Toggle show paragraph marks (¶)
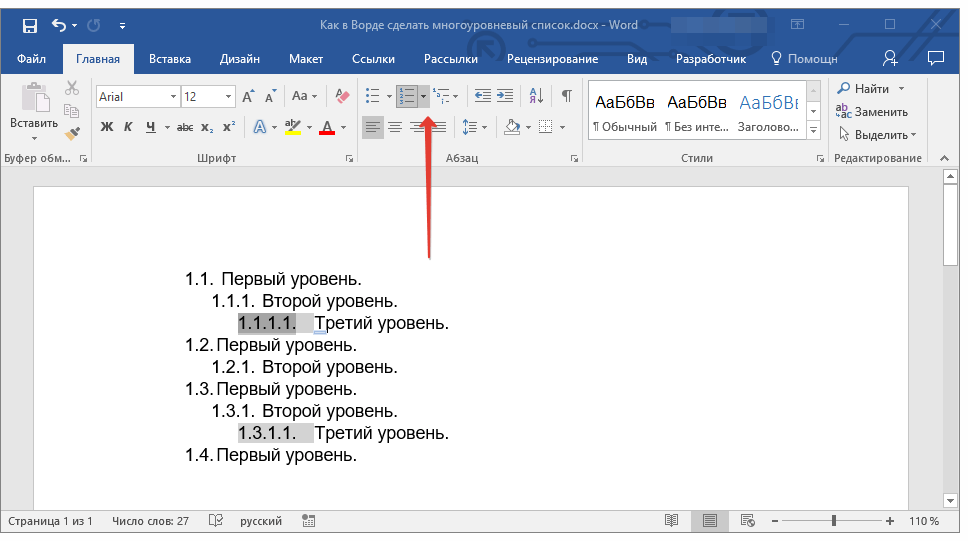This screenshot has width=968, height=541. 566,96
